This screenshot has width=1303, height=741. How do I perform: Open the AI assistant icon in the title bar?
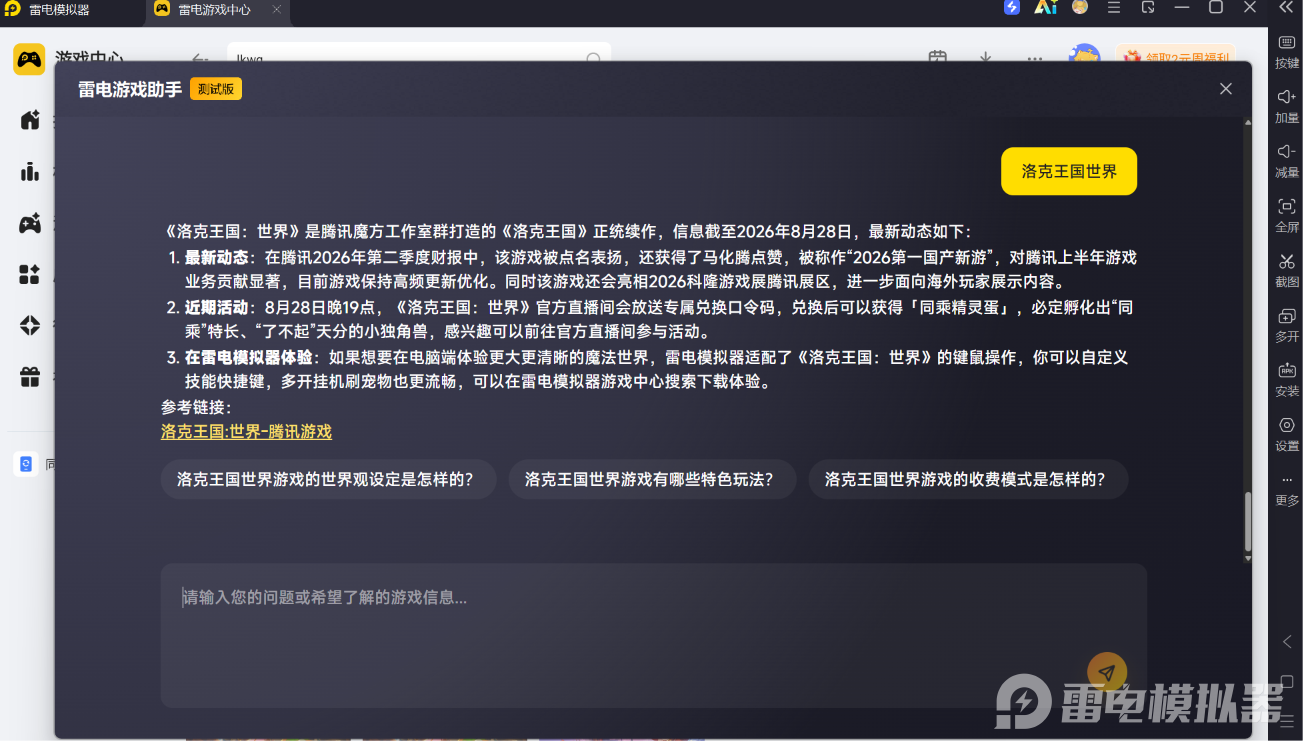tap(1046, 8)
